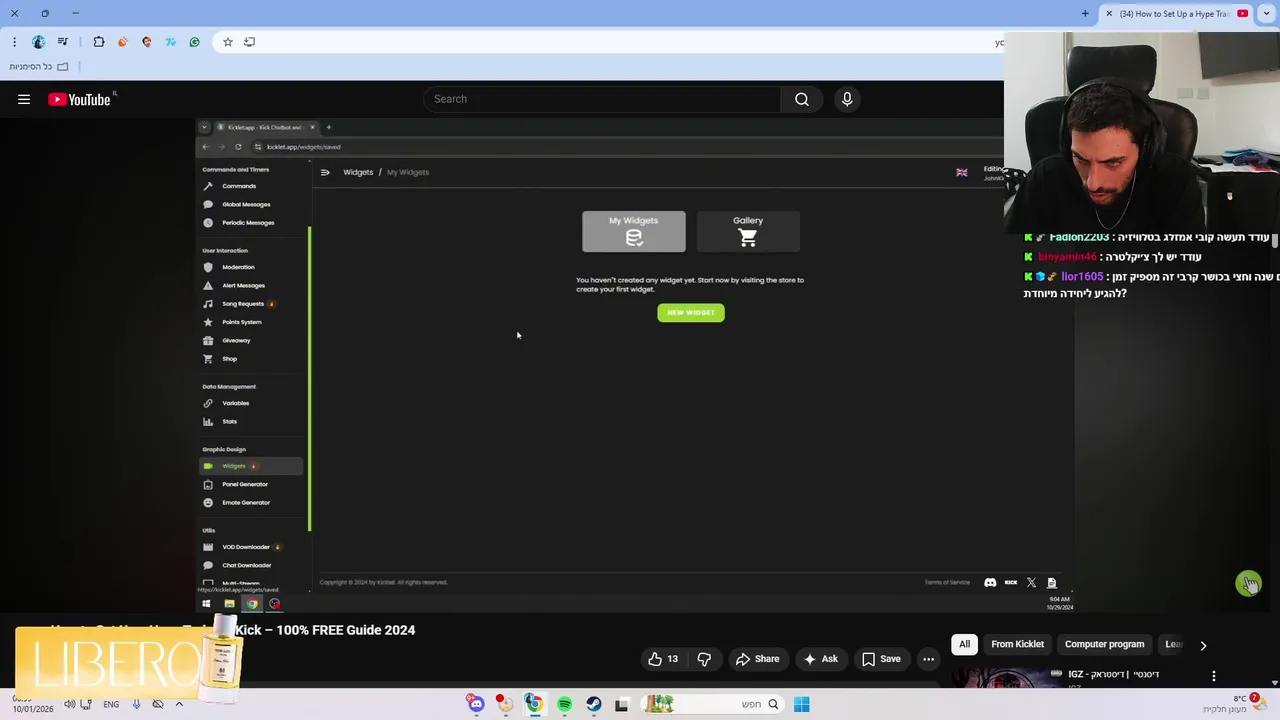Viewport: 1280px width, 720px height.
Task: Select the All filter chip
Action: [964, 644]
